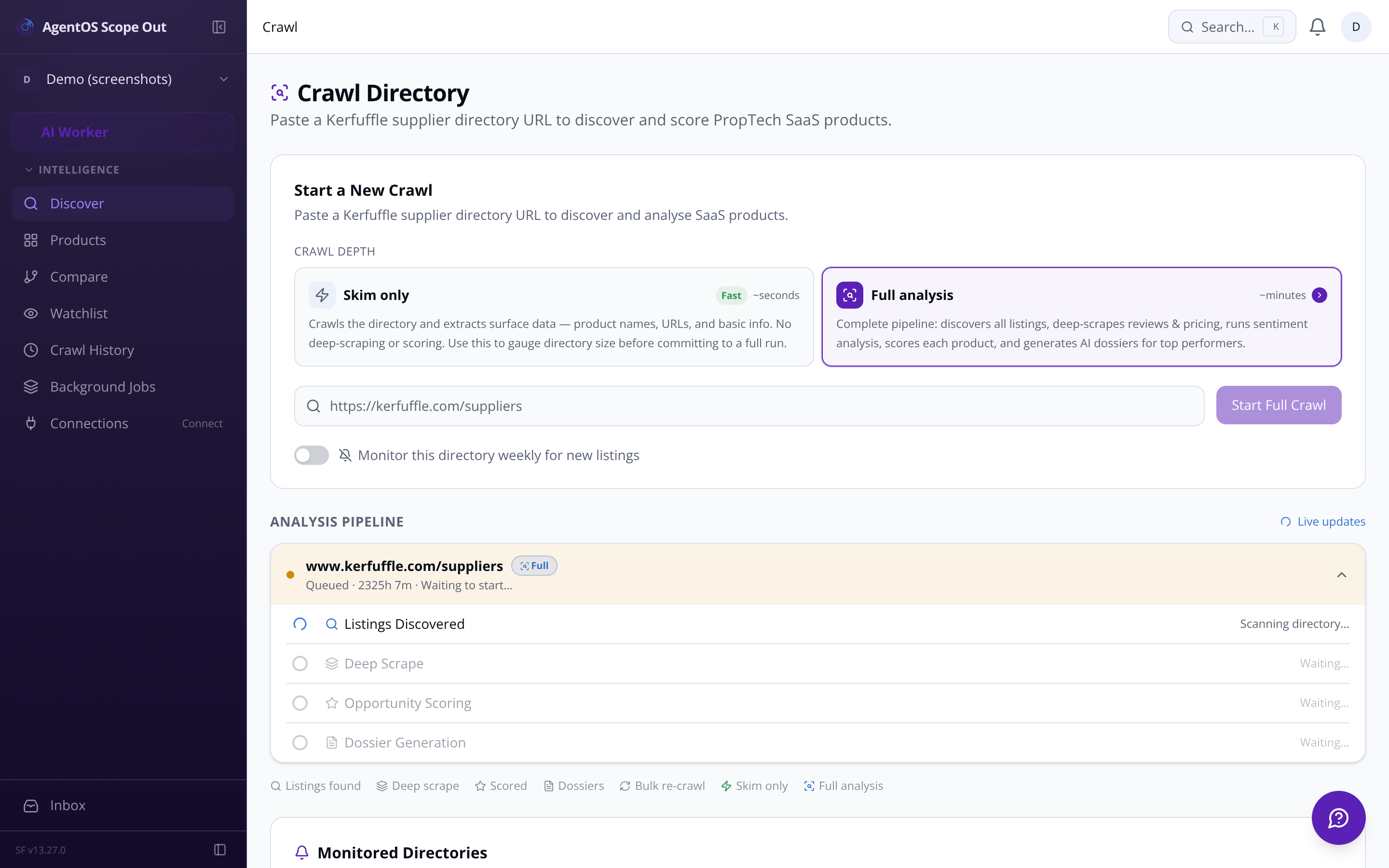The image size is (1389, 868).
Task: Click the Listings found legend item
Action: point(316,786)
